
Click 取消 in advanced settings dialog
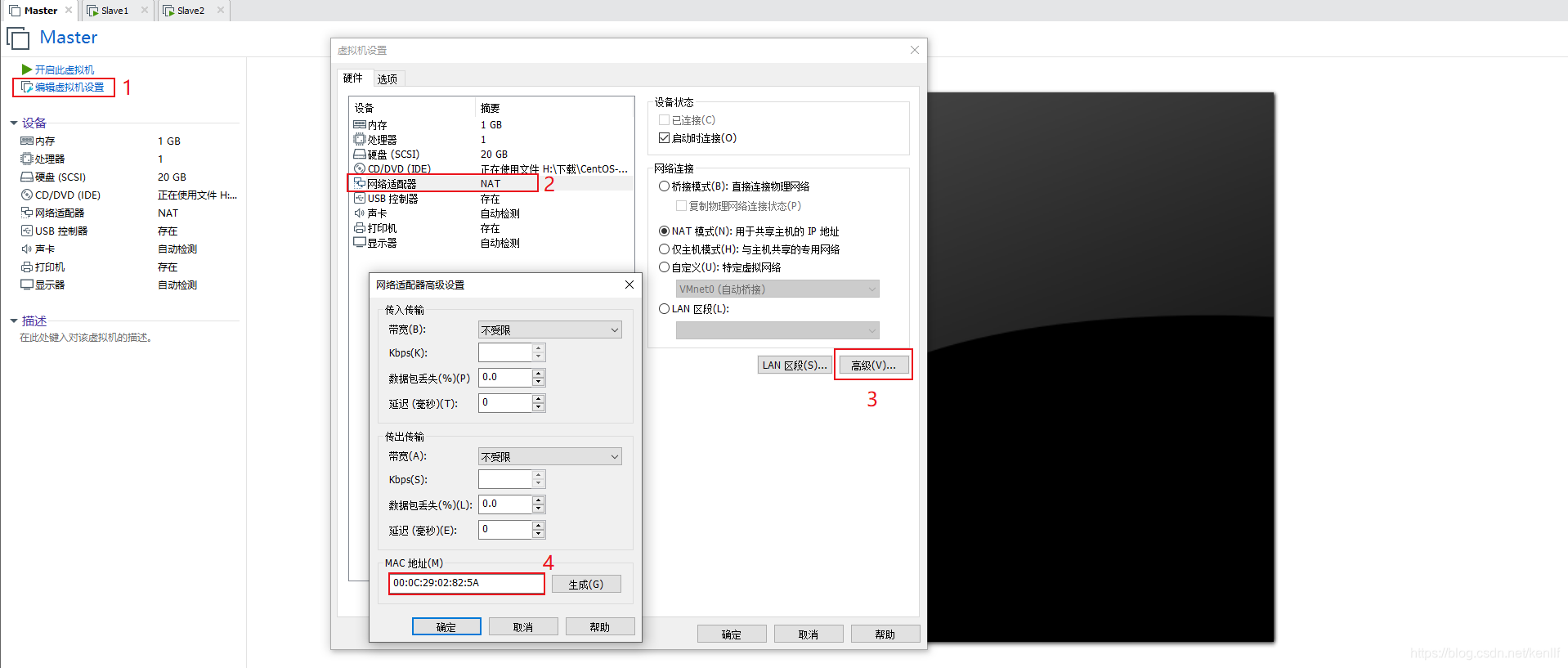click(523, 627)
